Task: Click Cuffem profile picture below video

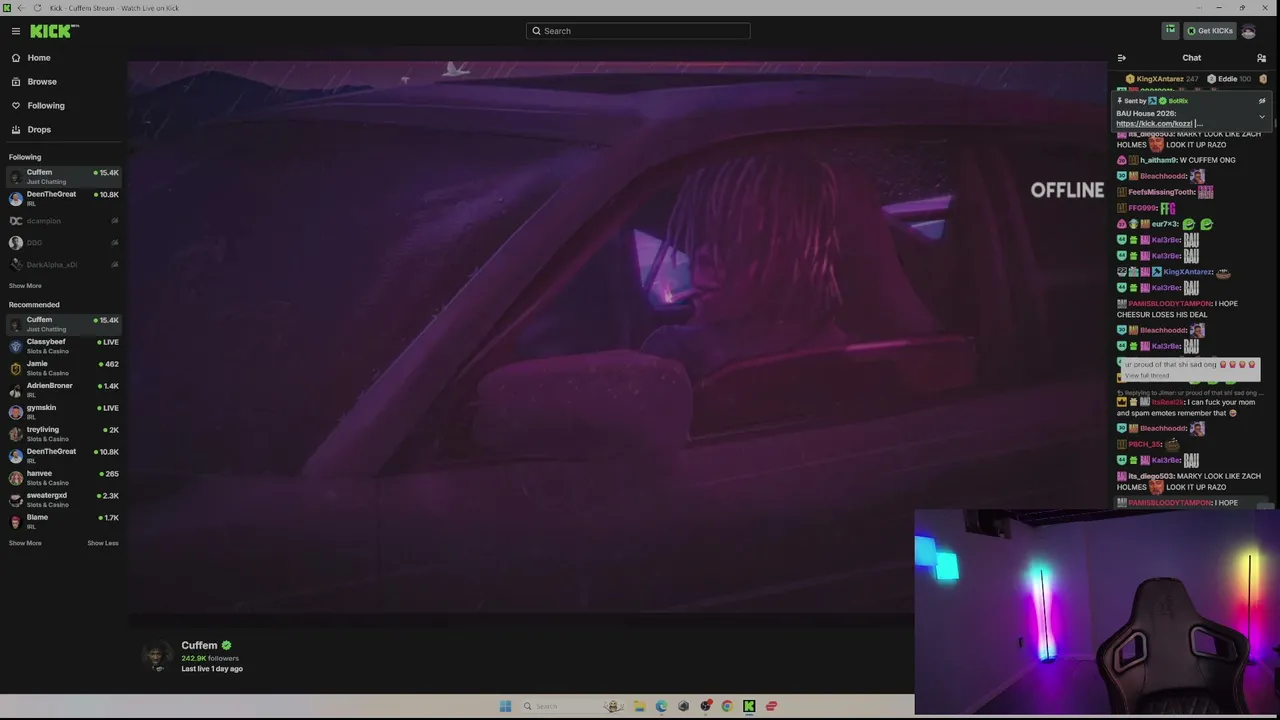Action: tap(157, 656)
